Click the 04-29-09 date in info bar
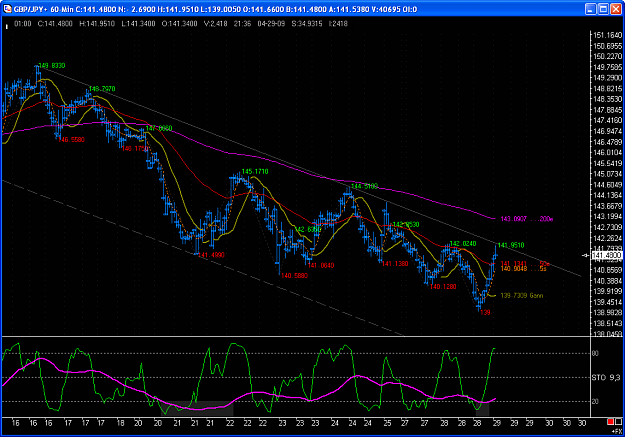 coord(271,24)
